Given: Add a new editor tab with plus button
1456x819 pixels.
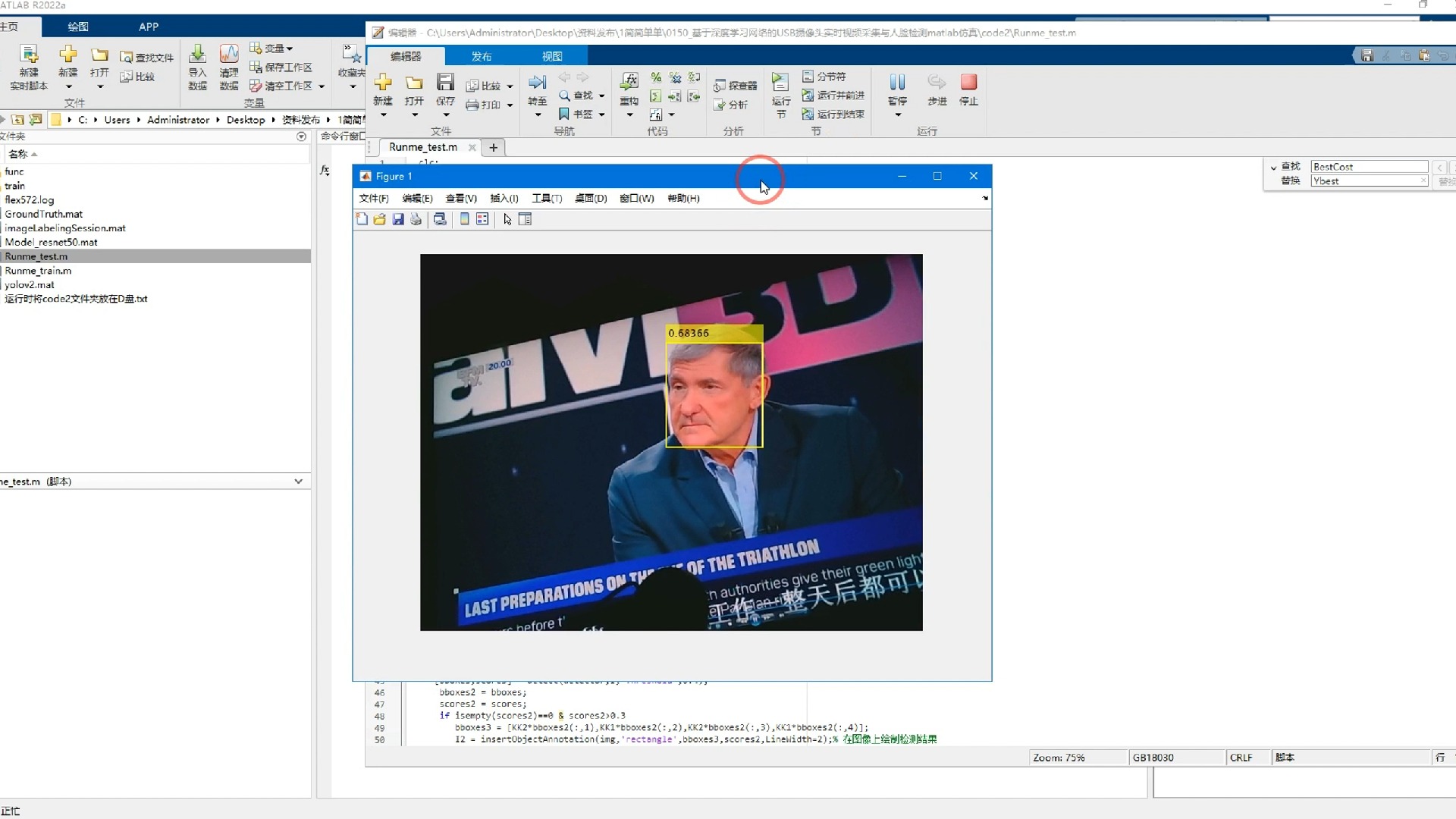Looking at the screenshot, I should coord(494,147).
